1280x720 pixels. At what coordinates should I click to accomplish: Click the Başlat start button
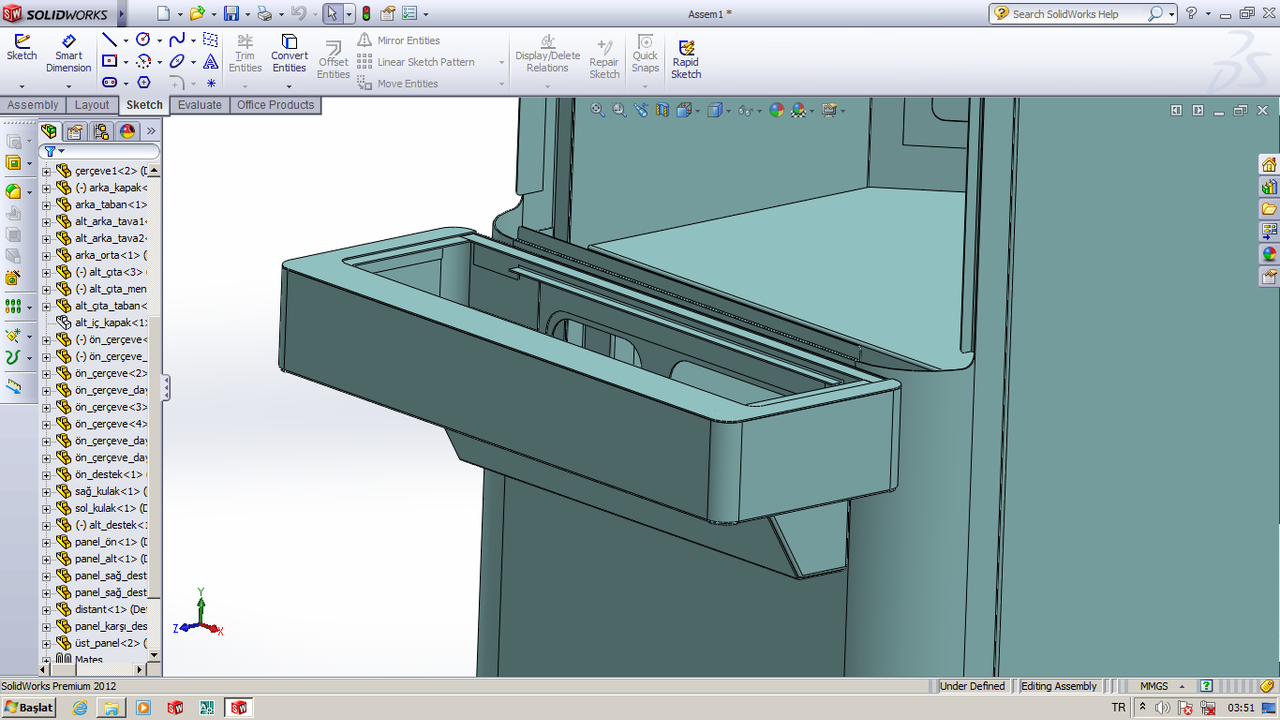tap(30, 708)
